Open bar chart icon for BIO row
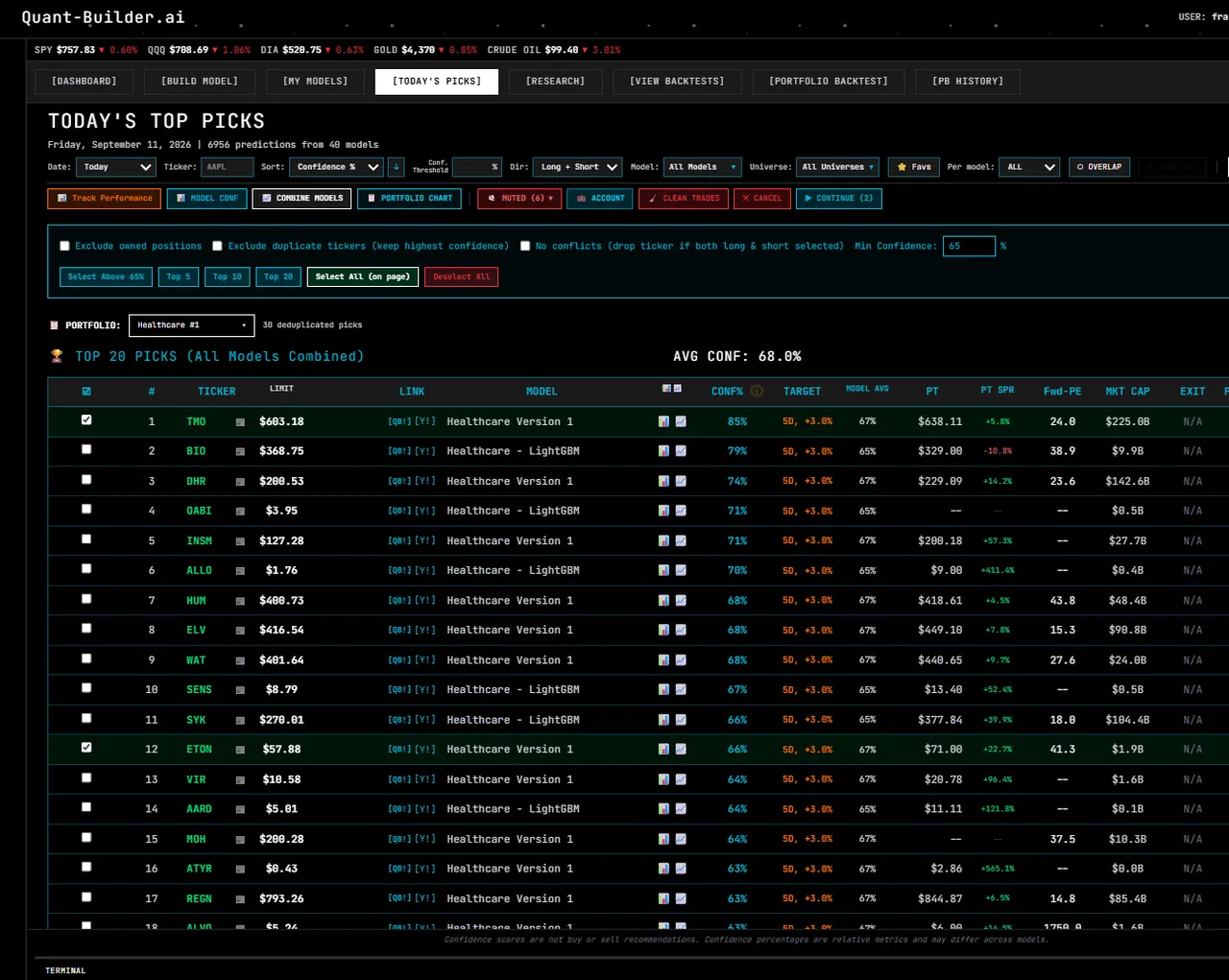 [663, 451]
